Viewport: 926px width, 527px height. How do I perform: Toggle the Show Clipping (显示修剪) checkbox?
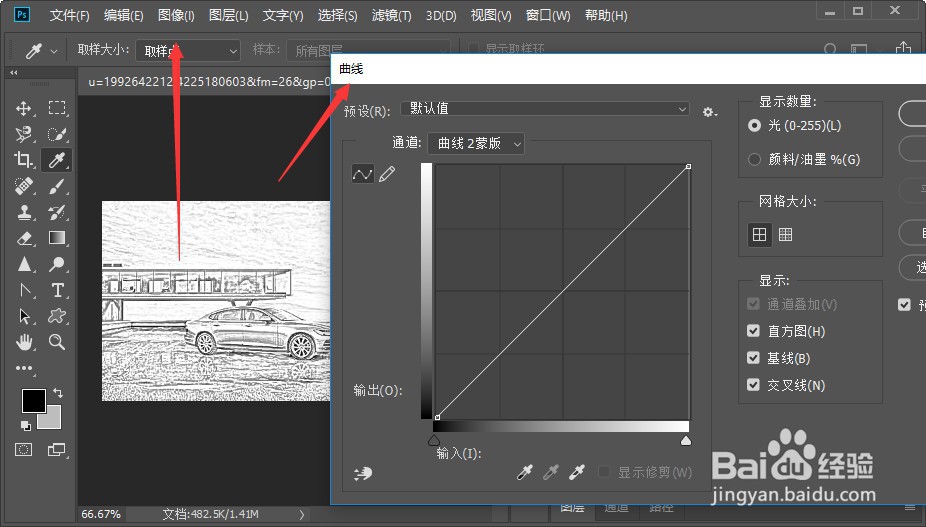[x=604, y=472]
